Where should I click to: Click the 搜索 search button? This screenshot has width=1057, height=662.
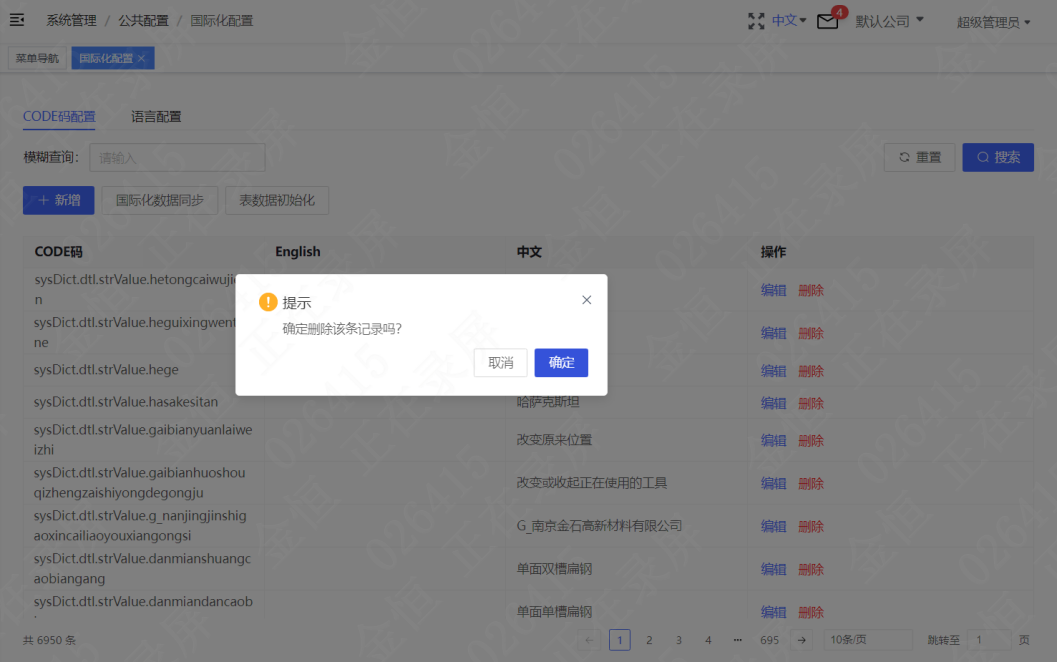(998, 157)
